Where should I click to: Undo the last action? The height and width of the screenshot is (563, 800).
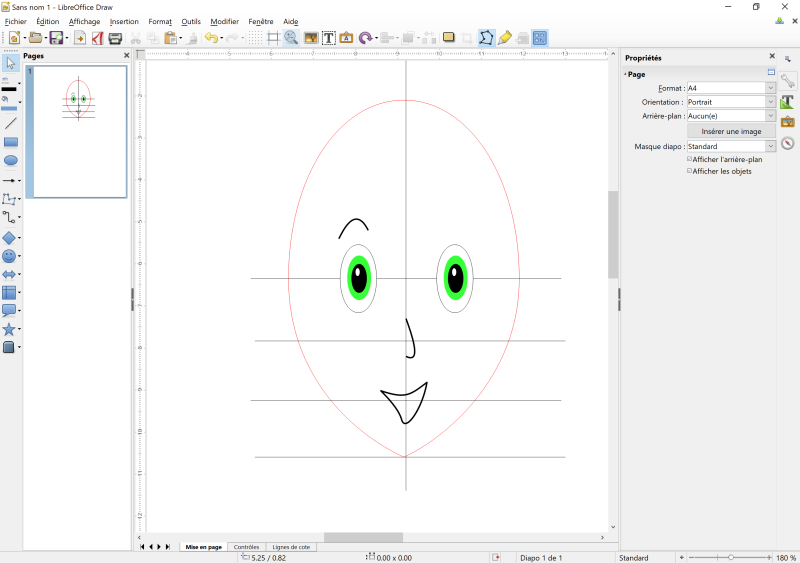pyautogui.click(x=211, y=38)
